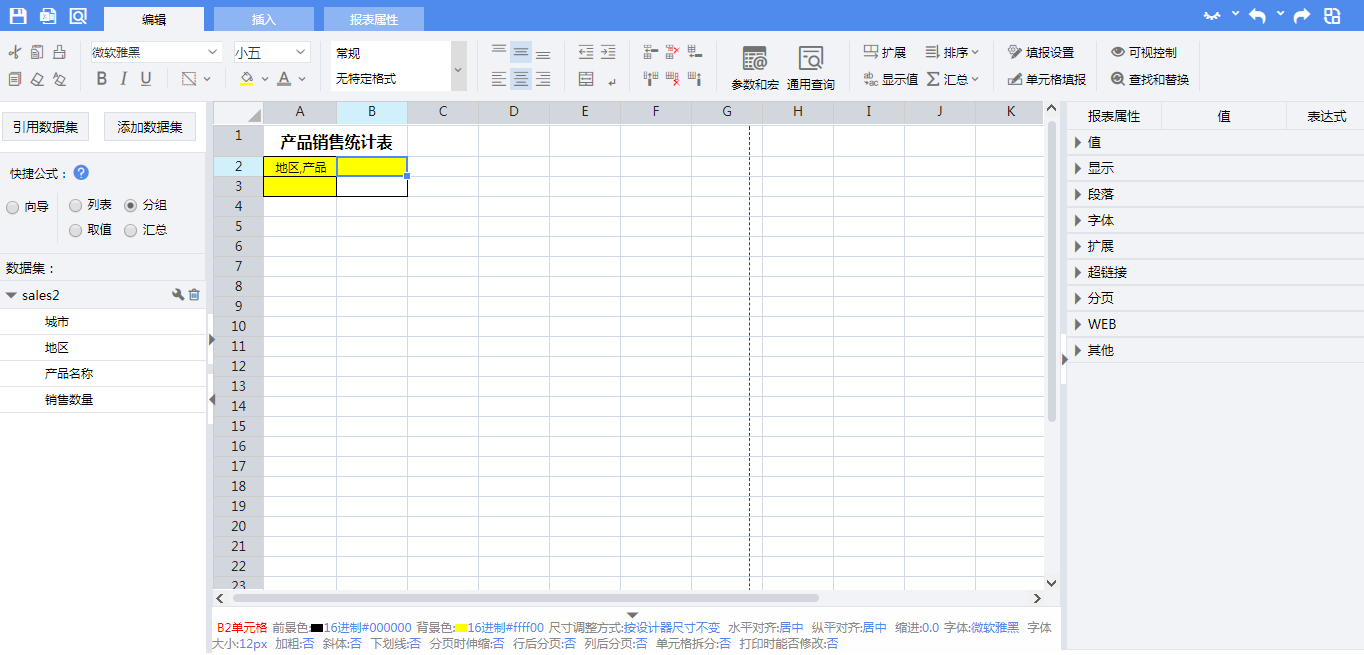1364x655 pixels.
Task: Toggle bold text formatting
Action: [x=101, y=79]
